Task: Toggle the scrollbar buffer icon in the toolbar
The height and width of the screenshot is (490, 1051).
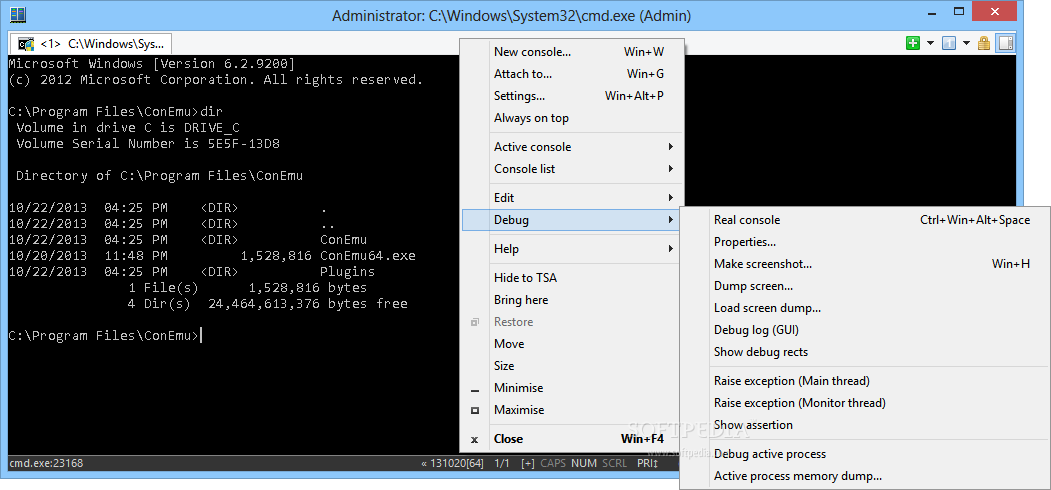Action: 1005,44
